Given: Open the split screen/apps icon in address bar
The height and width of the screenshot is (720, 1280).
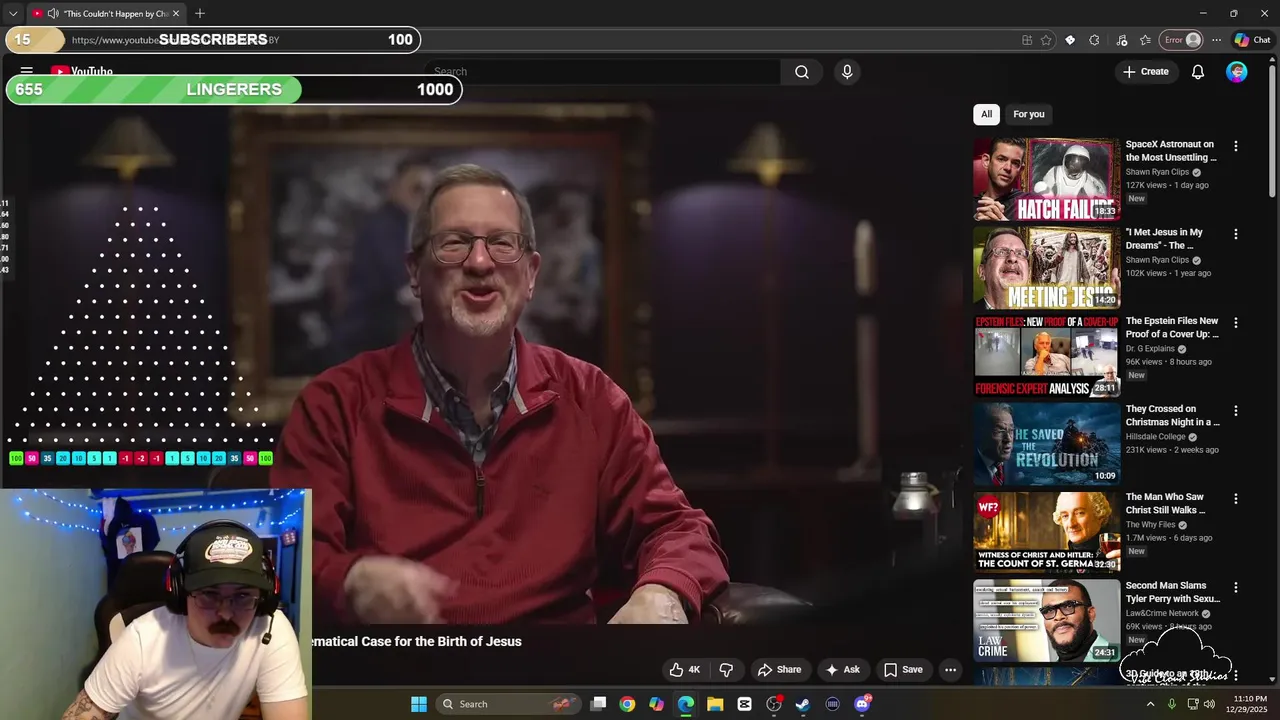Looking at the screenshot, I should [1027, 40].
